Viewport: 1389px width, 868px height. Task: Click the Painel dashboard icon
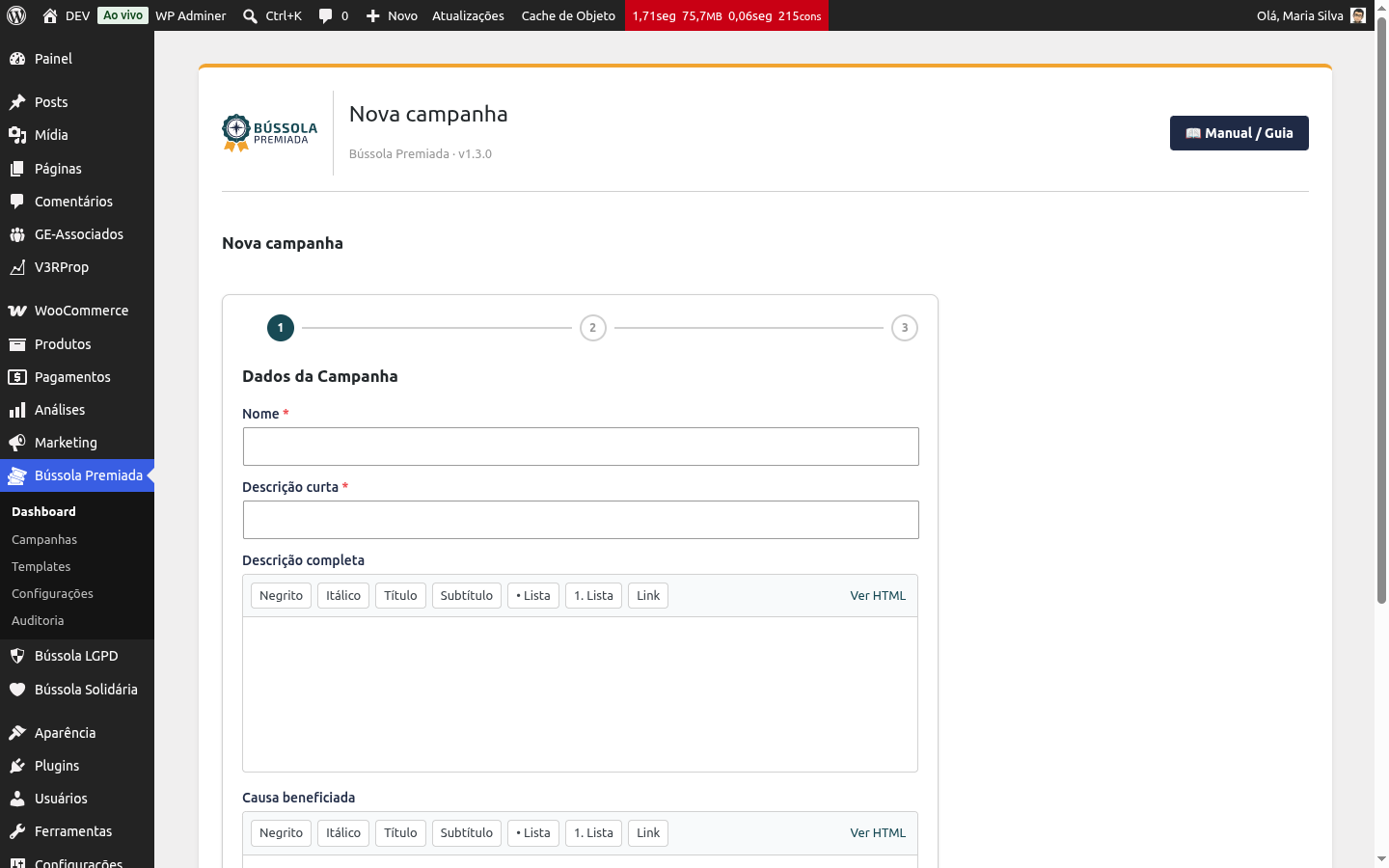17,59
